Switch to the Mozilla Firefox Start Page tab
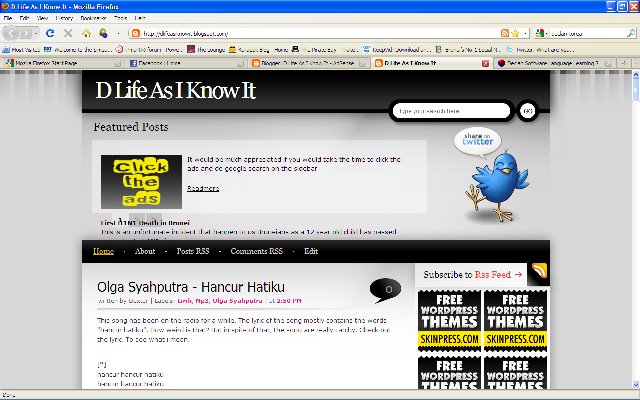 coord(64,63)
